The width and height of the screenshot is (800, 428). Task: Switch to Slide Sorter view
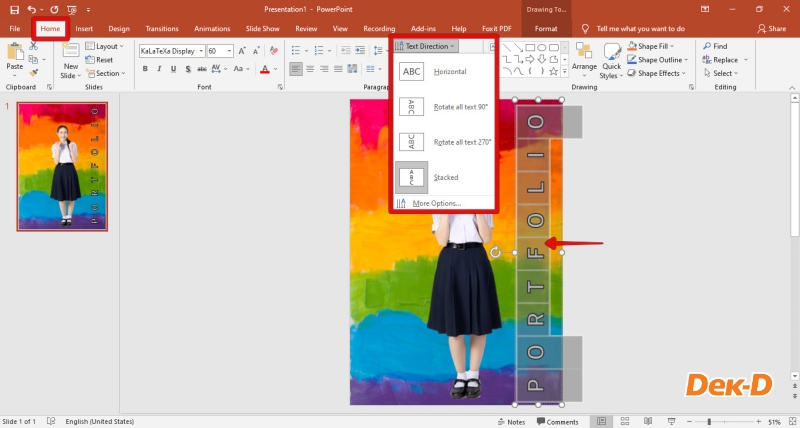pyautogui.click(x=625, y=422)
